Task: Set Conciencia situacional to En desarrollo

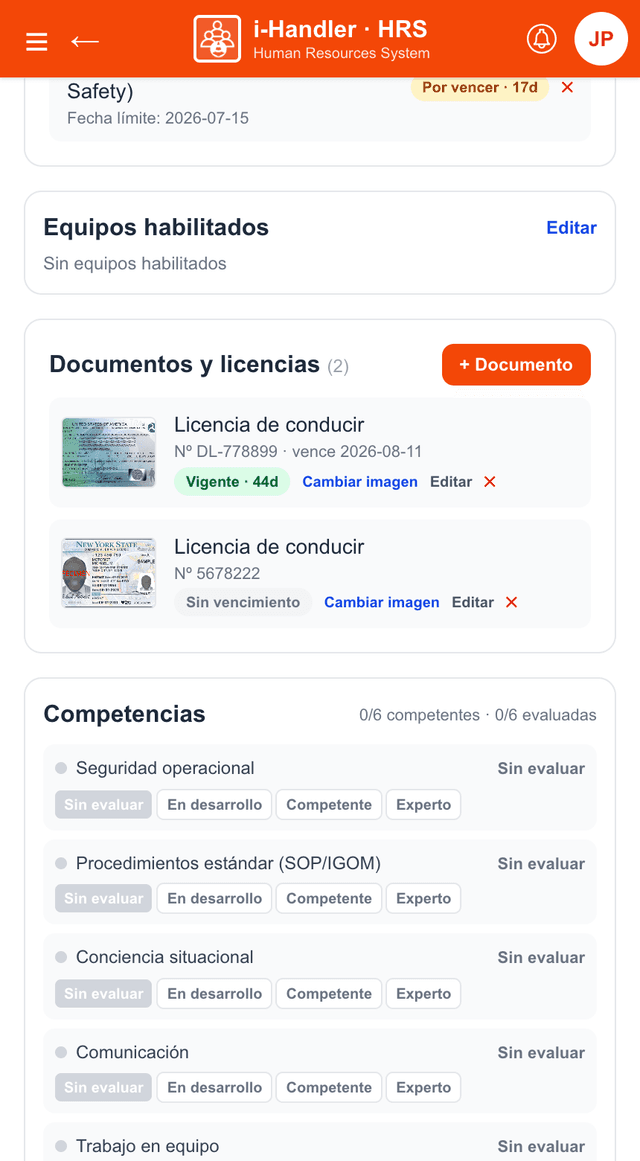Action: pyautogui.click(x=214, y=994)
